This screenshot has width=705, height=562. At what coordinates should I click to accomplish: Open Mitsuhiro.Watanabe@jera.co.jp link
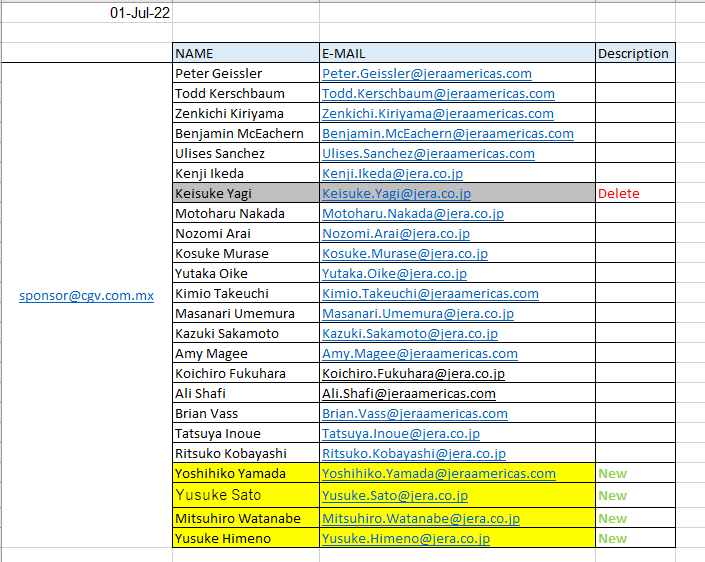pos(421,518)
